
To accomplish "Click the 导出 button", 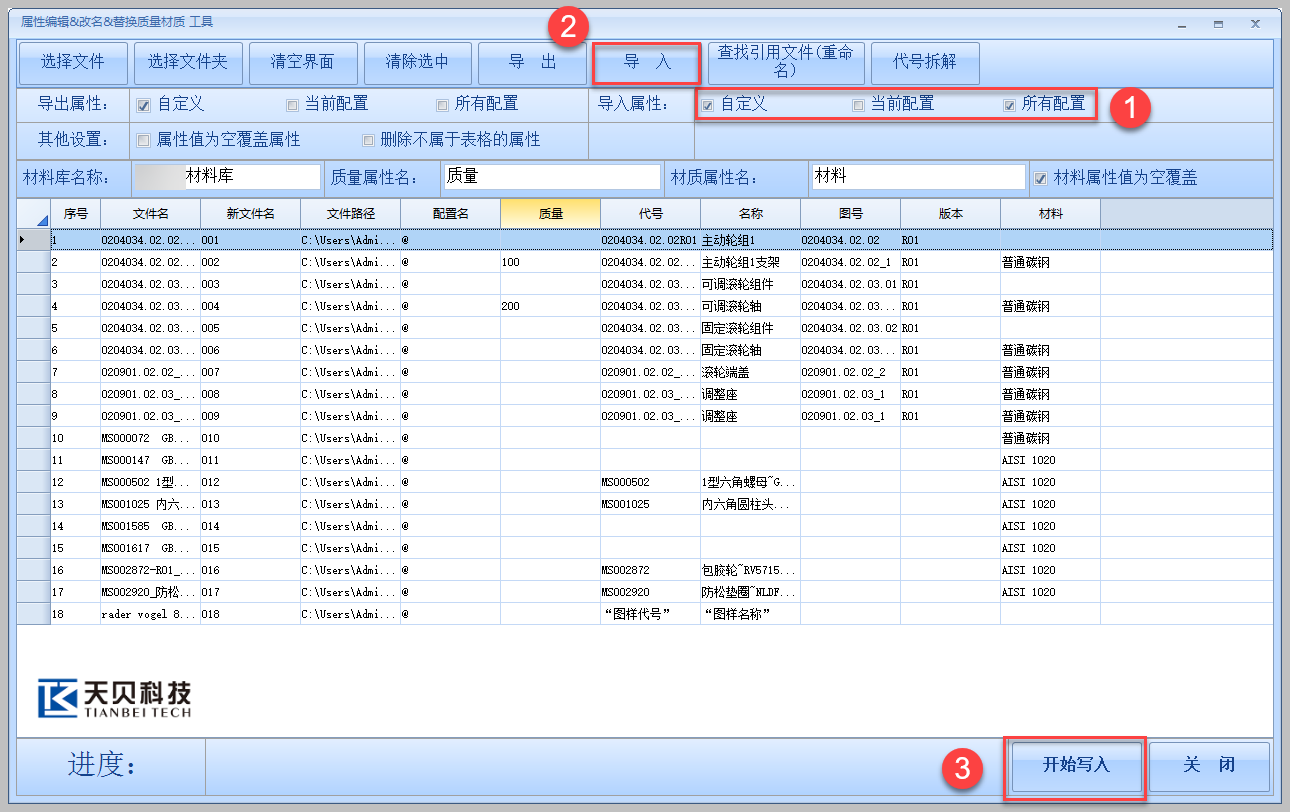I will point(532,62).
